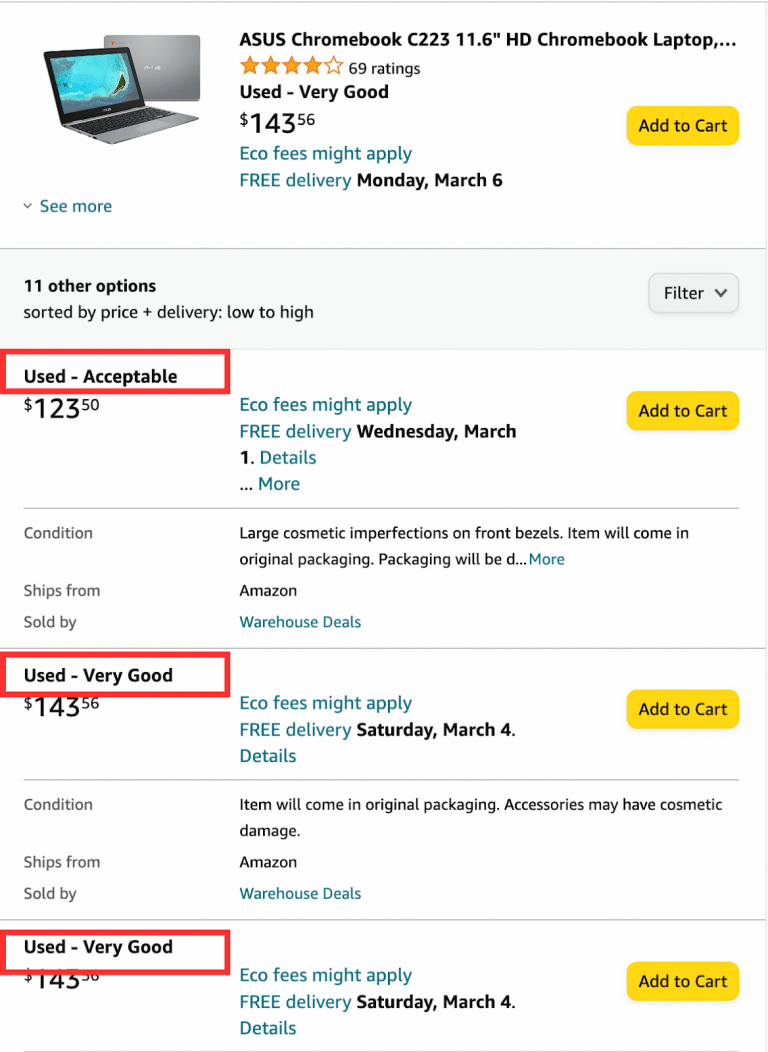Click the orange star rating icons
This screenshot has height=1052, width=768.
(291, 68)
